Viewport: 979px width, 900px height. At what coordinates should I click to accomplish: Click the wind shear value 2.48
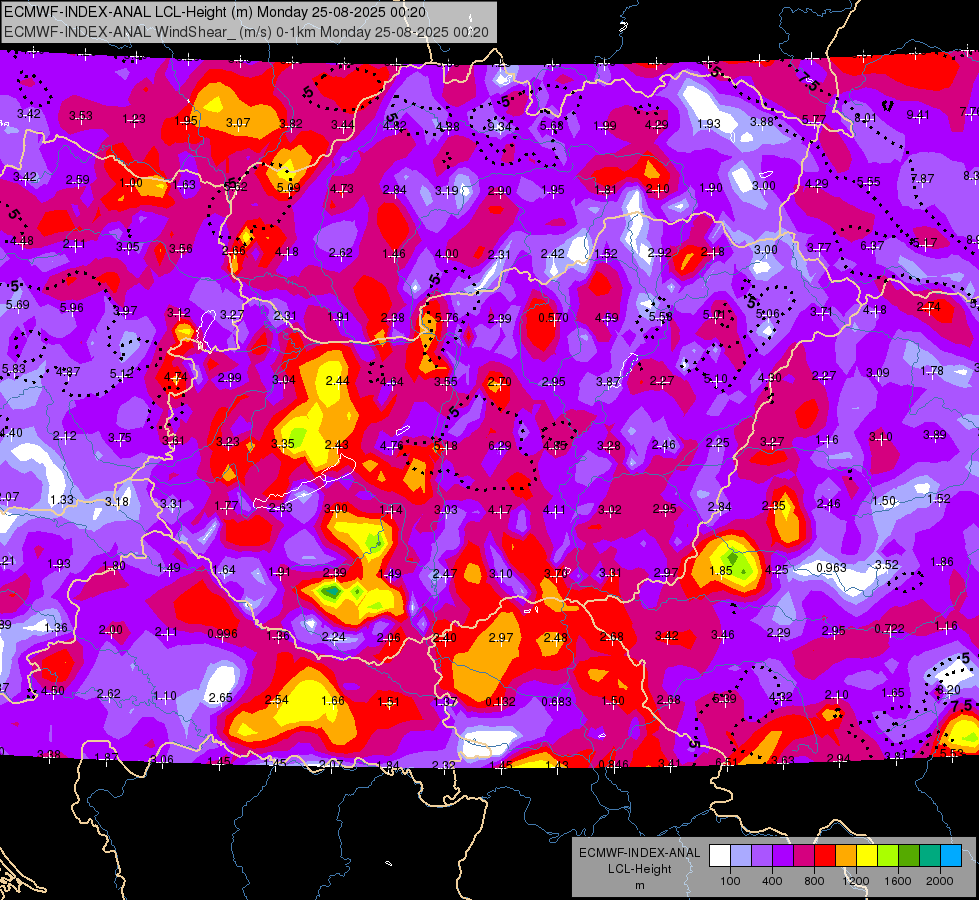556,637
